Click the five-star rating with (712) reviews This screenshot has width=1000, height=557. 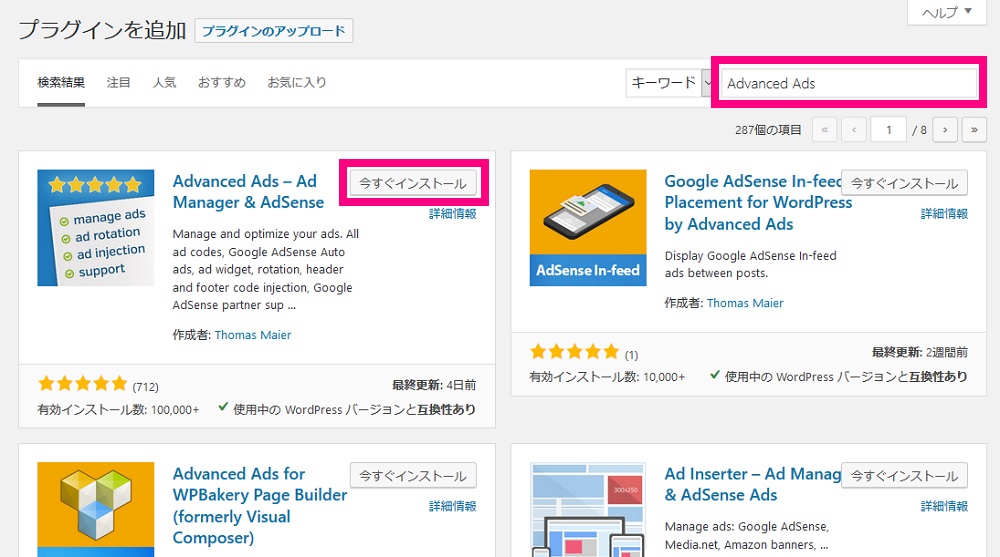[83, 384]
